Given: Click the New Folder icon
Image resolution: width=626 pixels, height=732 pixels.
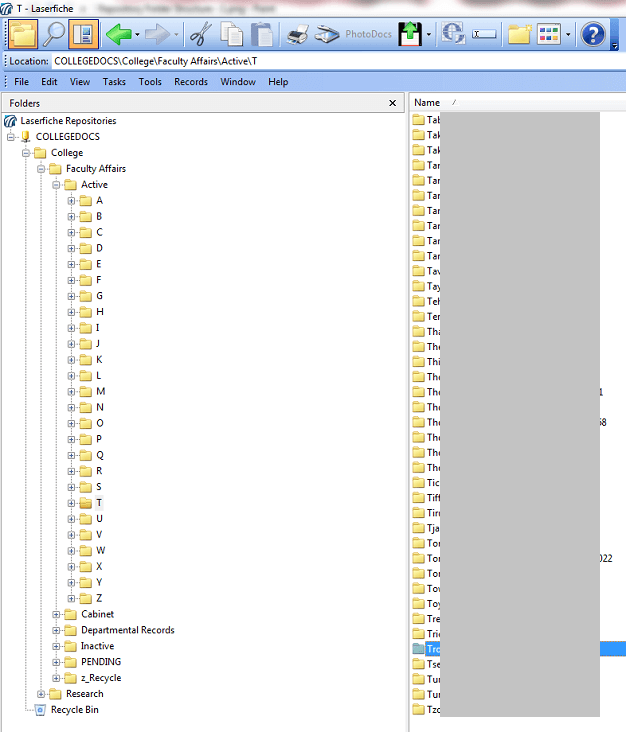Looking at the screenshot, I should [x=519, y=34].
